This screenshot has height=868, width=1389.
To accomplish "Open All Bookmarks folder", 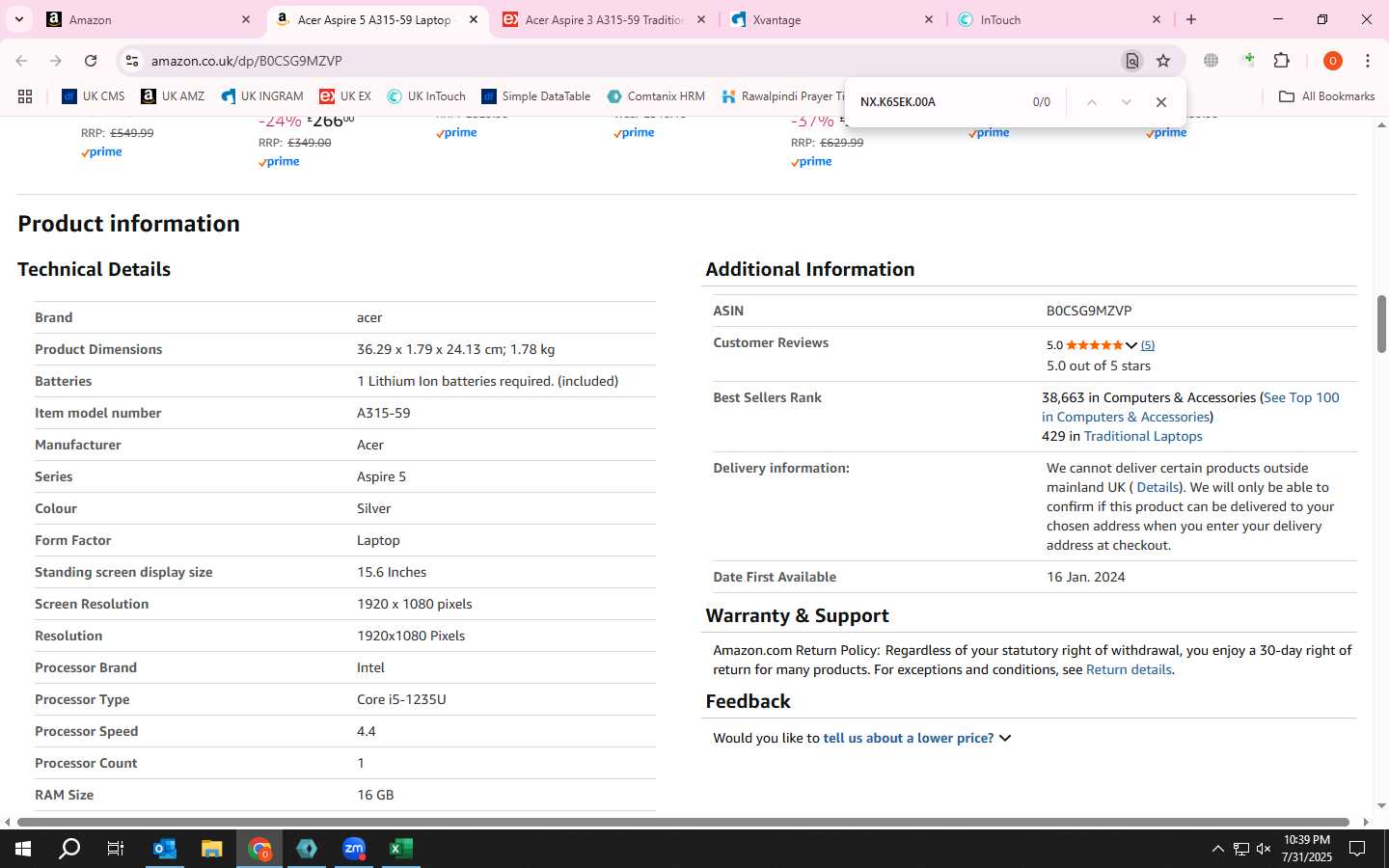I will (x=1326, y=96).
